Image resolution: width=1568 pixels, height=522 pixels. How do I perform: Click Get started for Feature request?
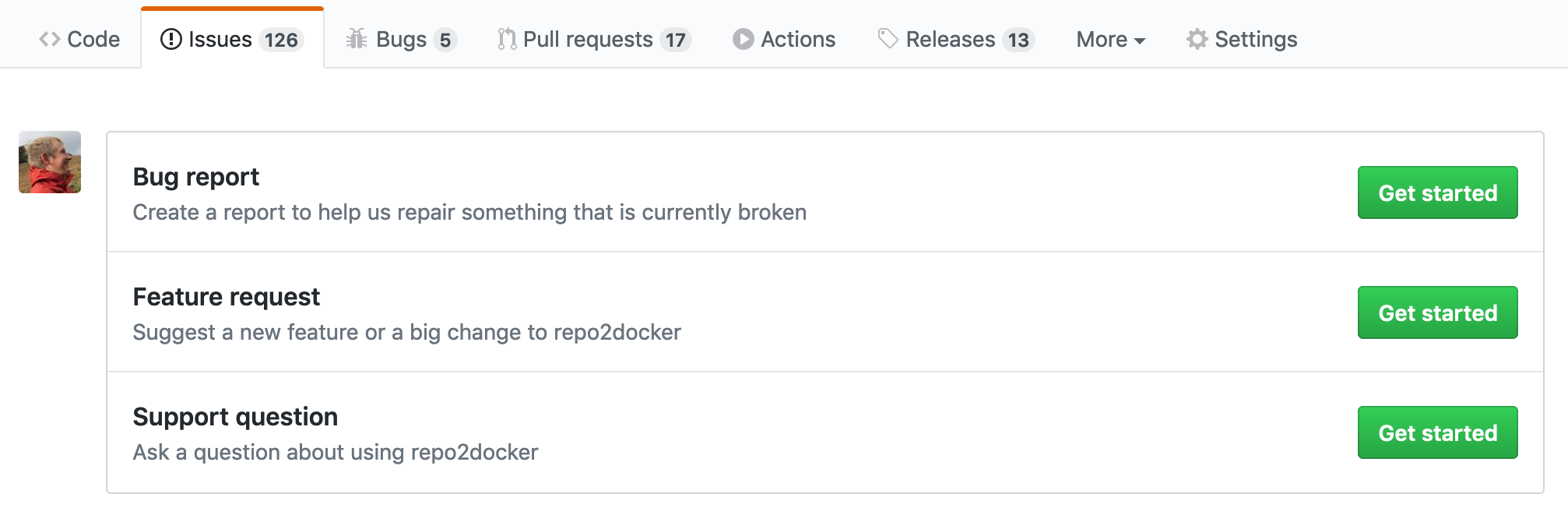coord(1437,312)
